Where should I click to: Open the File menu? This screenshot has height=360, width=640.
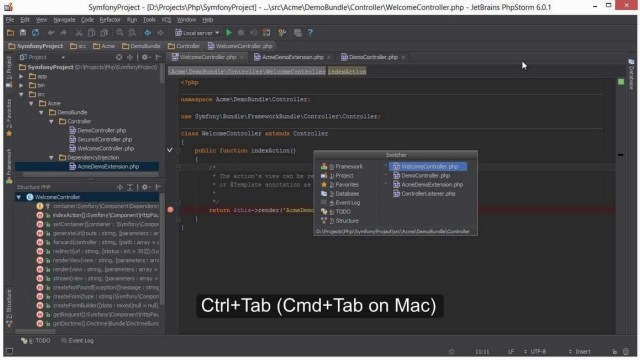click(10, 20)
